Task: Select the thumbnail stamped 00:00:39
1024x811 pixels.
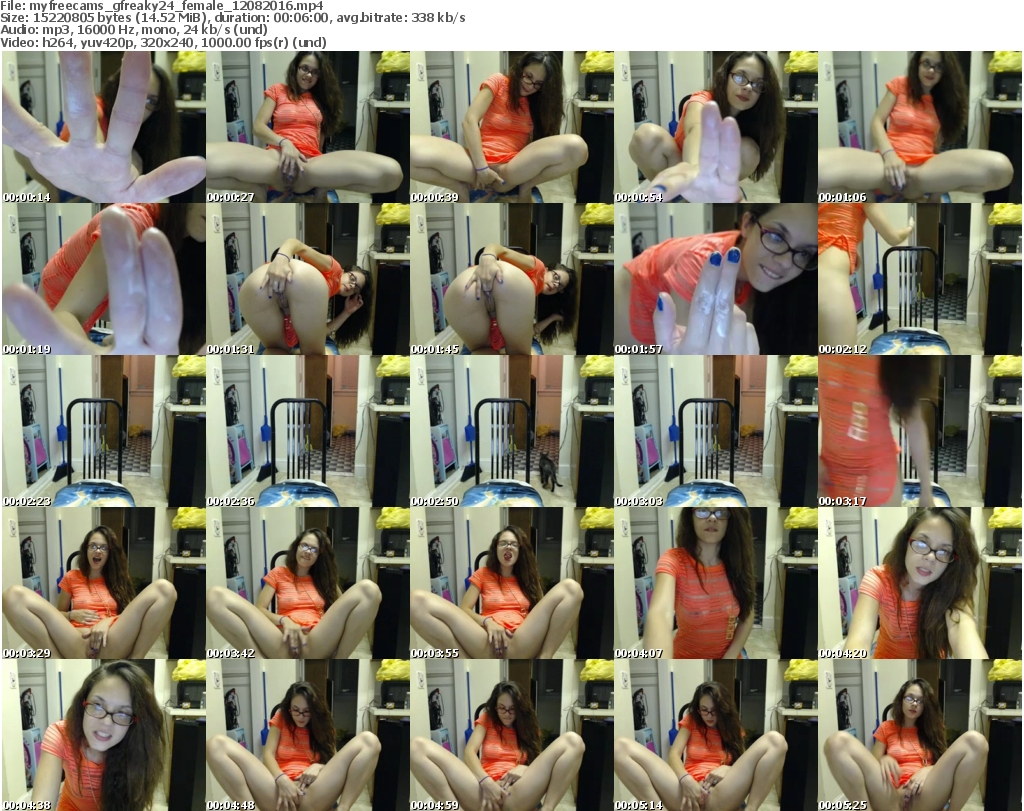Action: click(x=511, y=127)
